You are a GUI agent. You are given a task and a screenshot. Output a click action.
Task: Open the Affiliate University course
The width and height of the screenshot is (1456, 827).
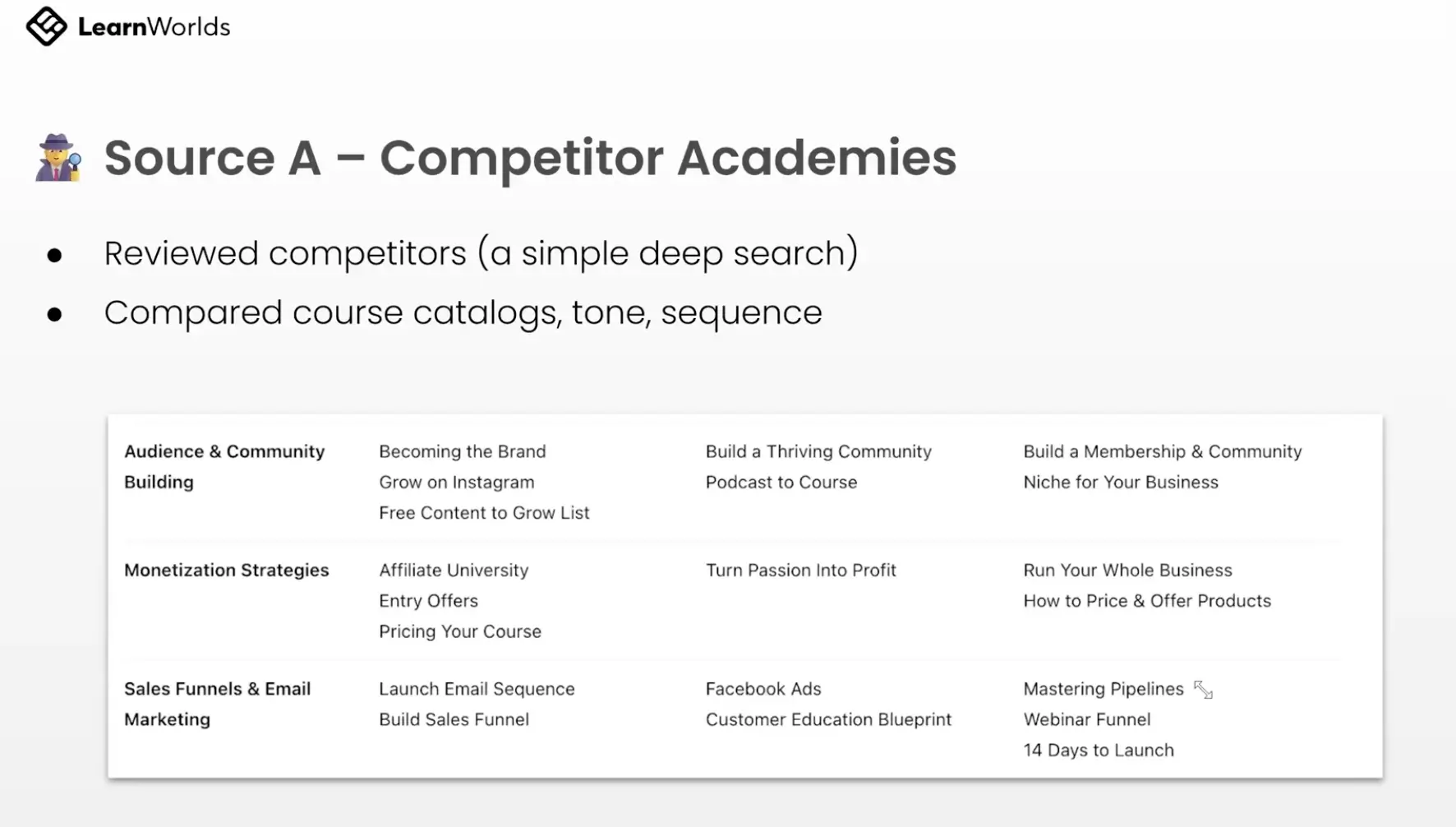pyautogui.click(x=454, y=570)
